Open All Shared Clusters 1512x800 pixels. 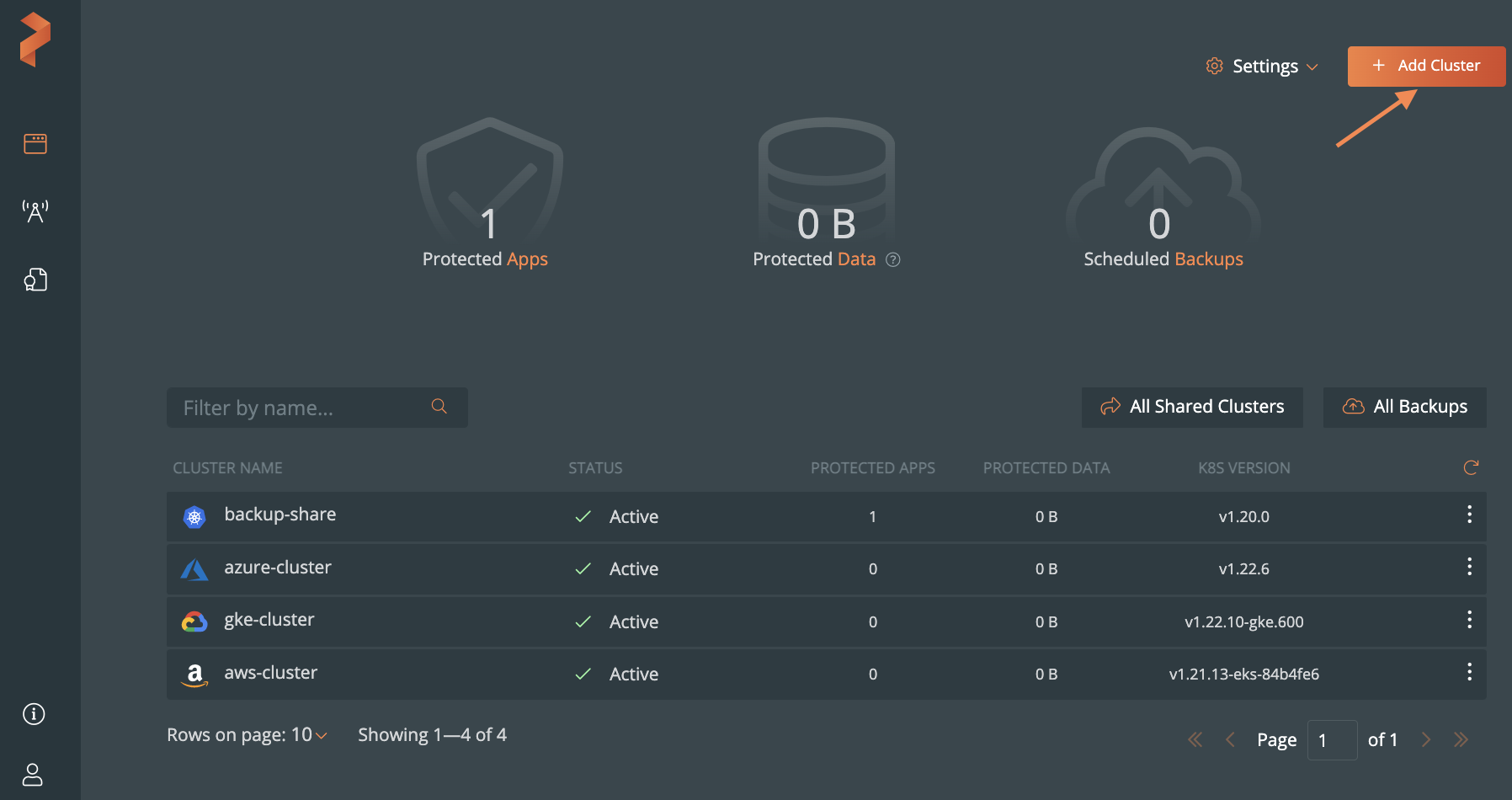pyautogui.click(x=1191, y=408)
